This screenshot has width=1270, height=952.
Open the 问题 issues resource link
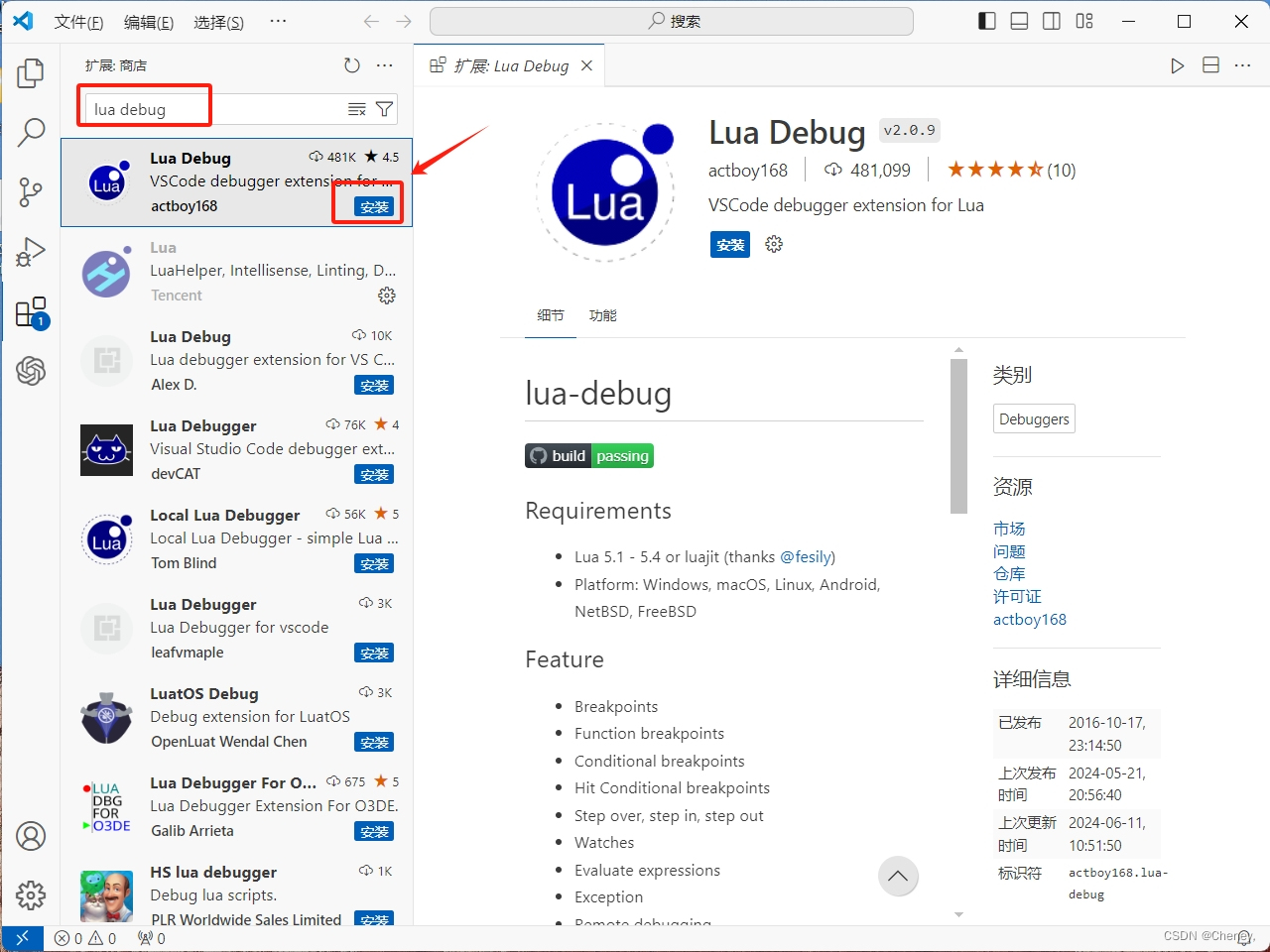[1009, 551]
